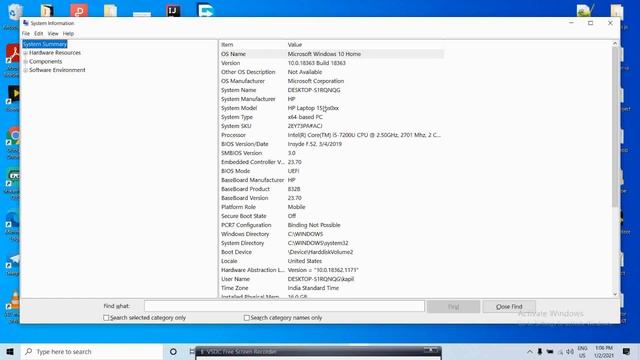
Task: Click the taskbar clock showing 1:06 PM
Action: tap(604, 351)
